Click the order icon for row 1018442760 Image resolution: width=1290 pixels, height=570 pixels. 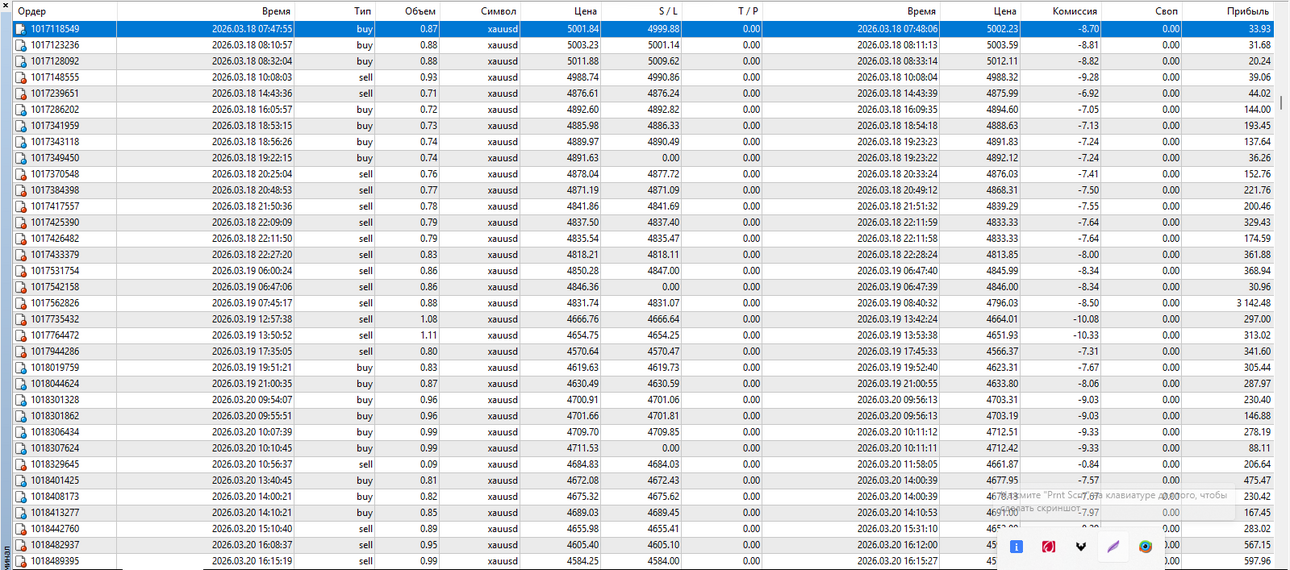[x=20, y=529]
